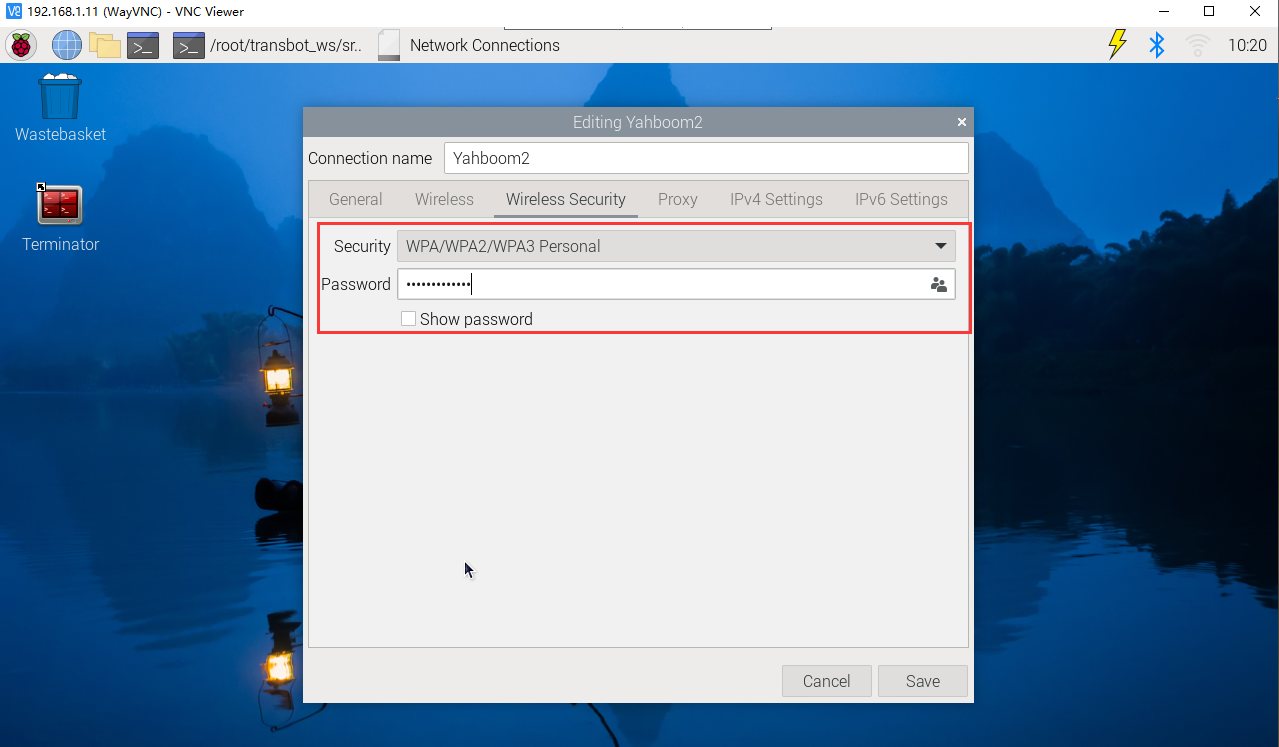Enable the Show password checkbox
This screenshot has width=1279, height=747.
tap(408, 319)
